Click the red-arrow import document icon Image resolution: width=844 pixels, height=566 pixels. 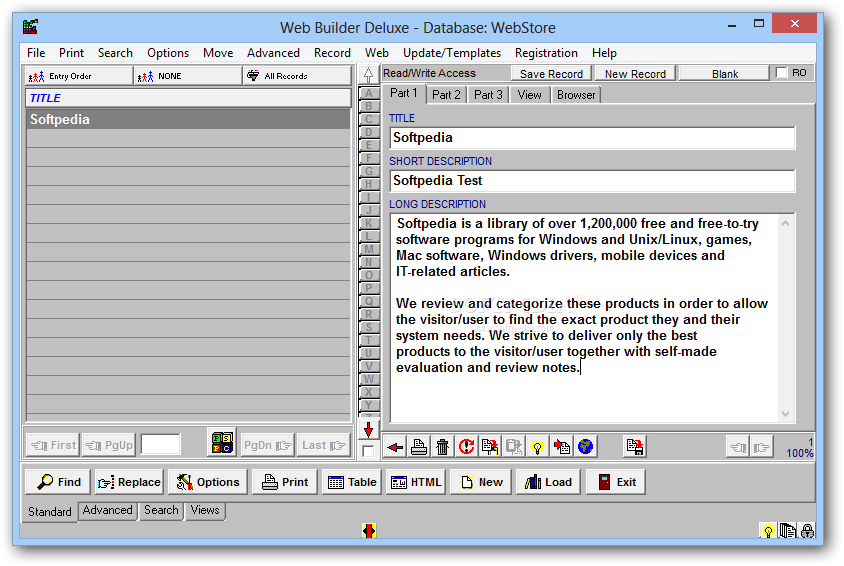(561, 447)
